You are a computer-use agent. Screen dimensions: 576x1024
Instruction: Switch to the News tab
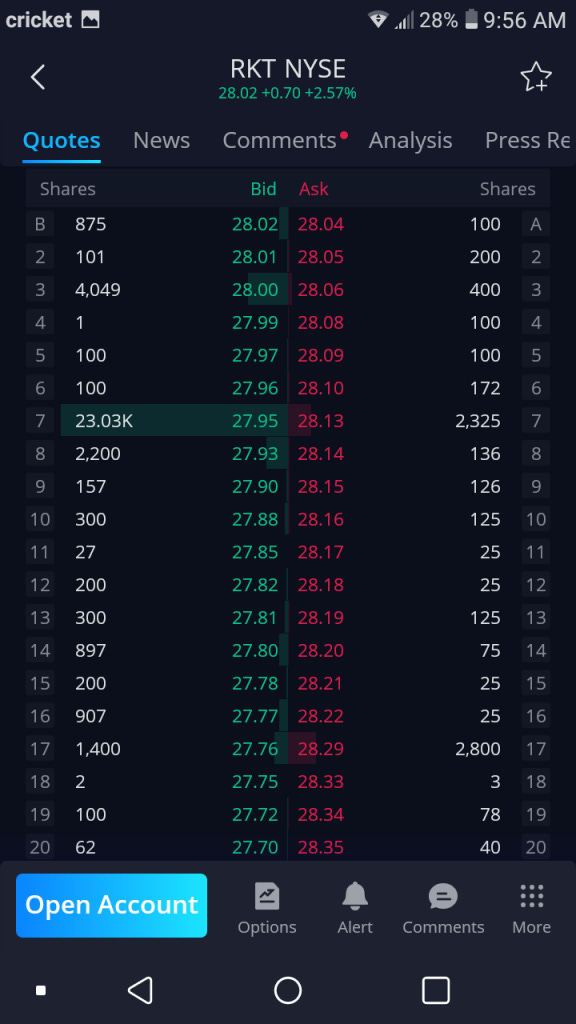[161, 140]
